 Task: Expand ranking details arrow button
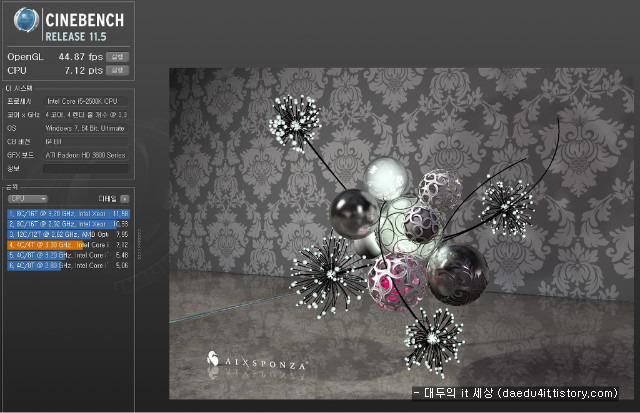click(125, 199)
